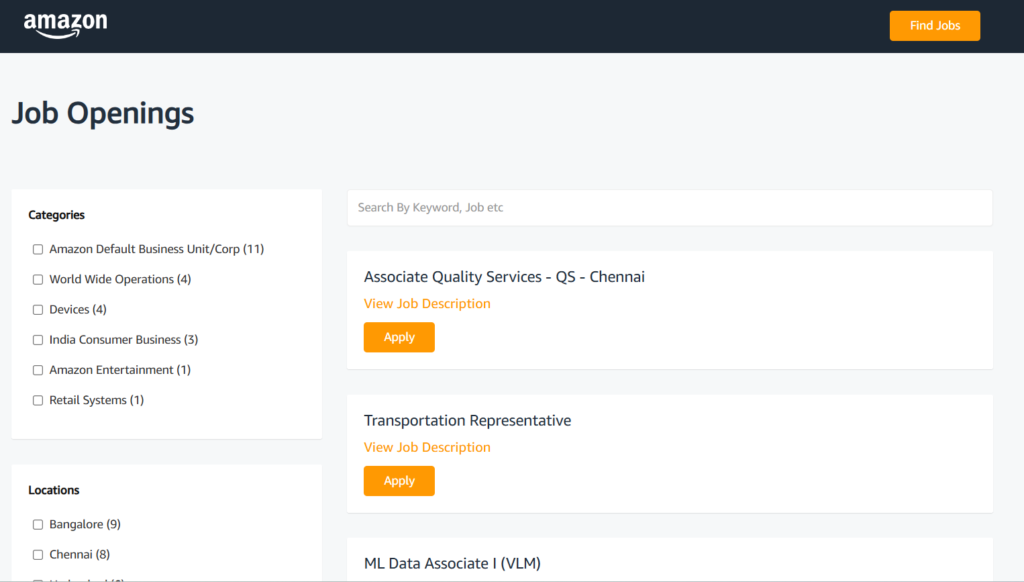This screenshot has height=582, width=1024.
Task: View Job Description for Transportation Representative
Action: (x=427, y=447)
